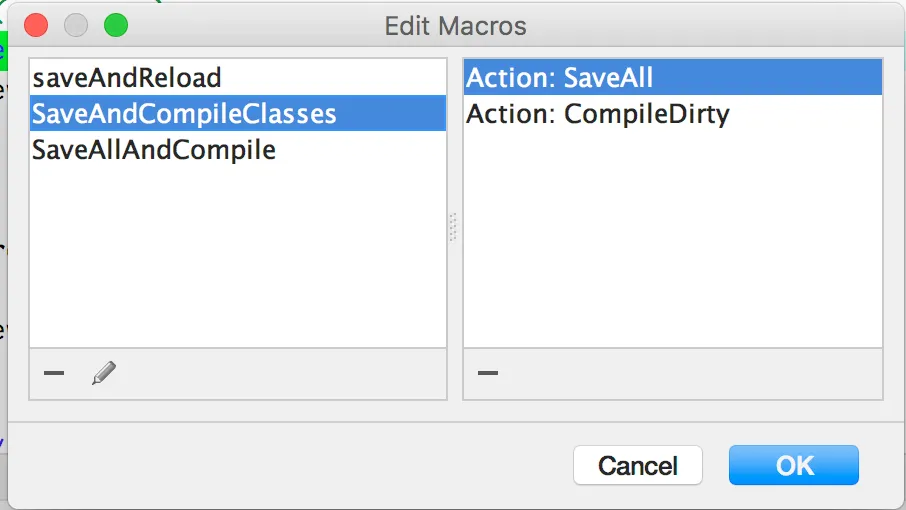Confirm changes with the OK button
This screenshot has width=906, height=510.
[794, 465]
